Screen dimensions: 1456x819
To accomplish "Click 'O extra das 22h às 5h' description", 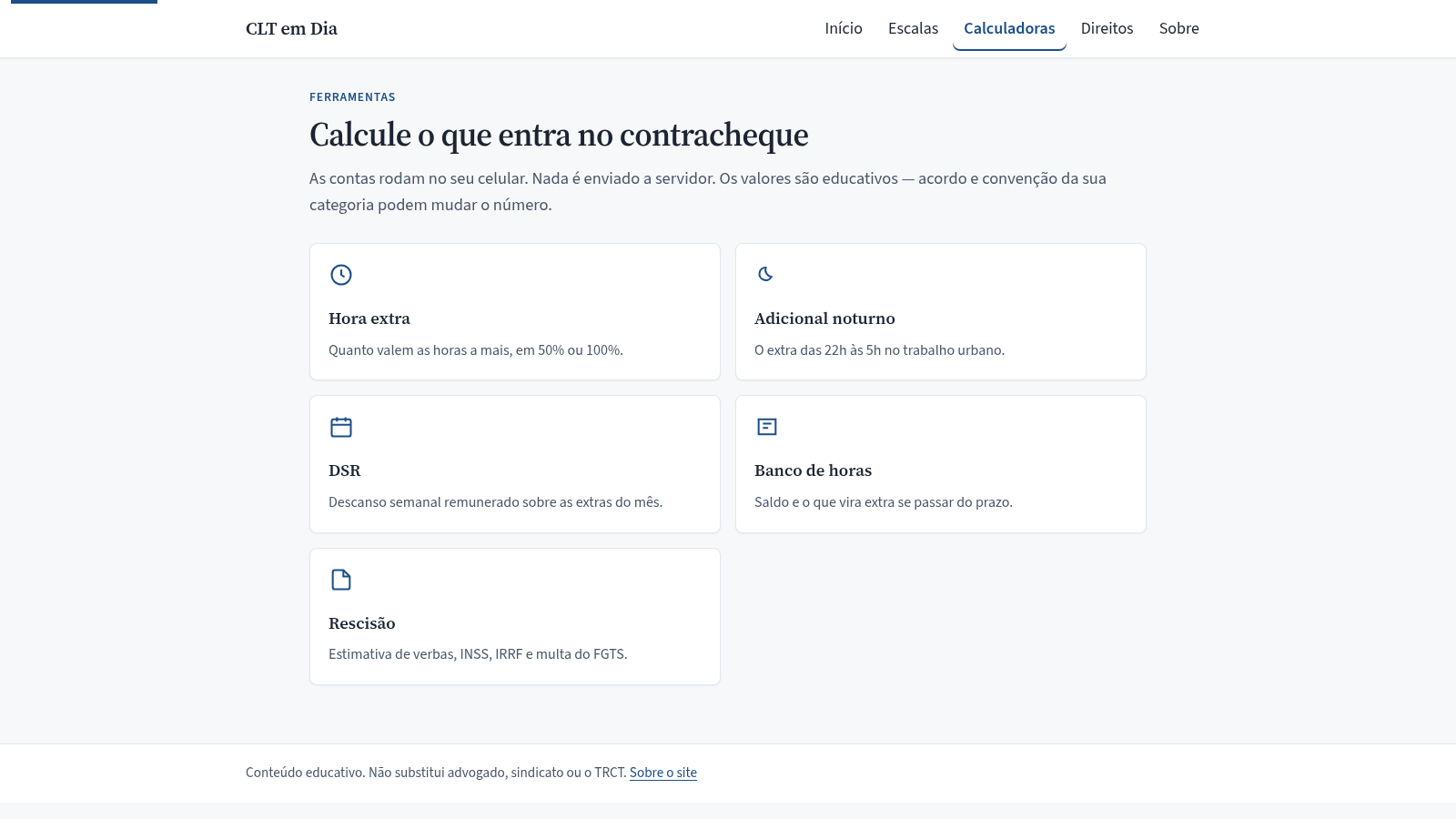I will (x=879, y=350).
